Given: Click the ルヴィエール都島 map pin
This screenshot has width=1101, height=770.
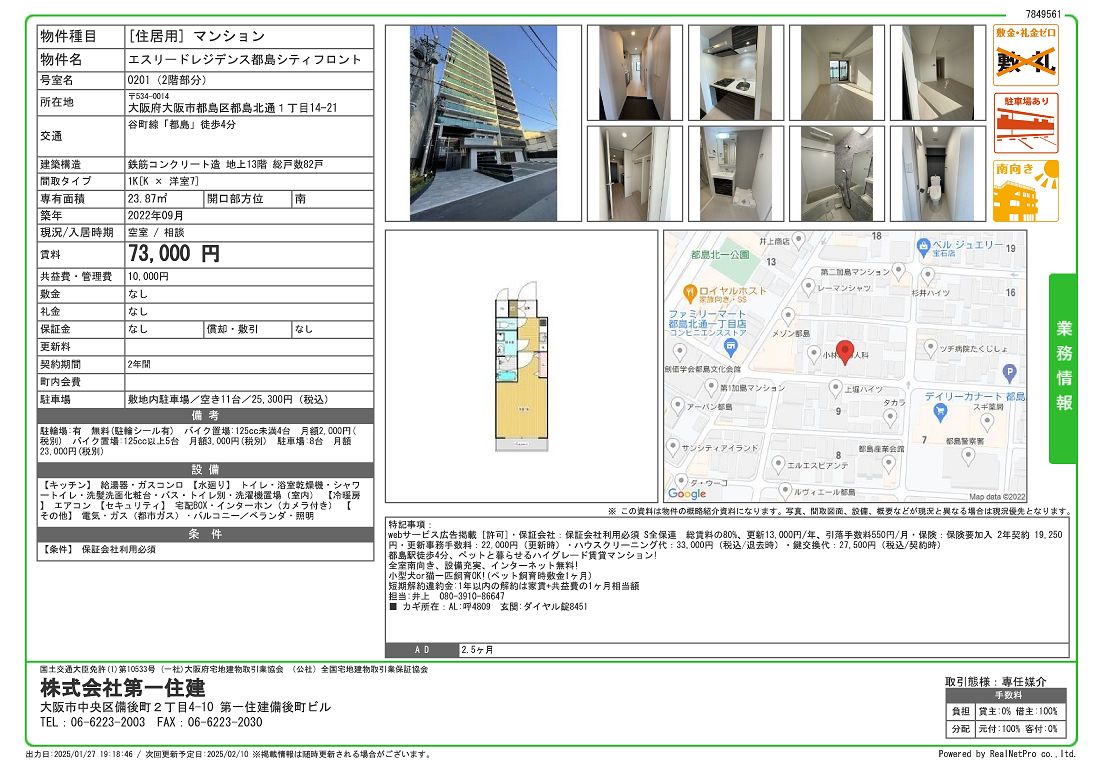Looking at the screenshot, I should pyautogui.click(x=785, y=491).
